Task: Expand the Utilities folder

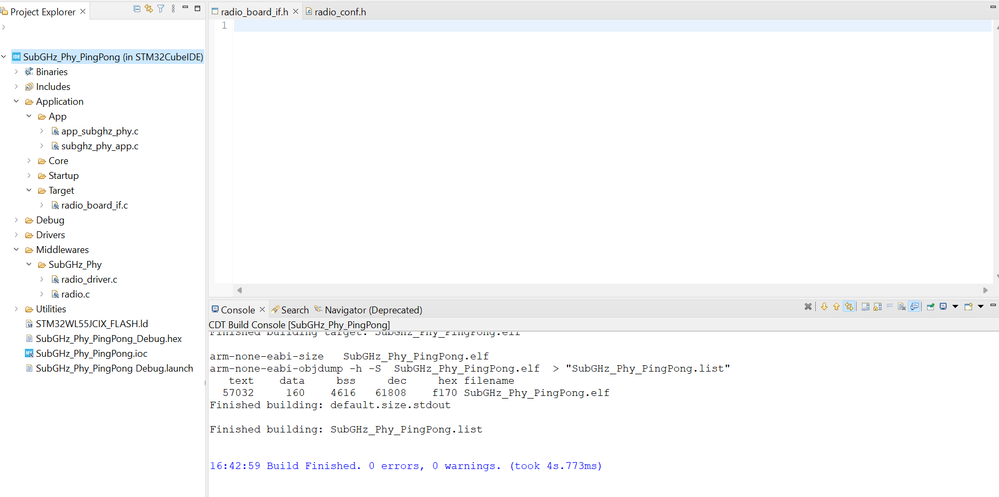Action: coord(17,309)
